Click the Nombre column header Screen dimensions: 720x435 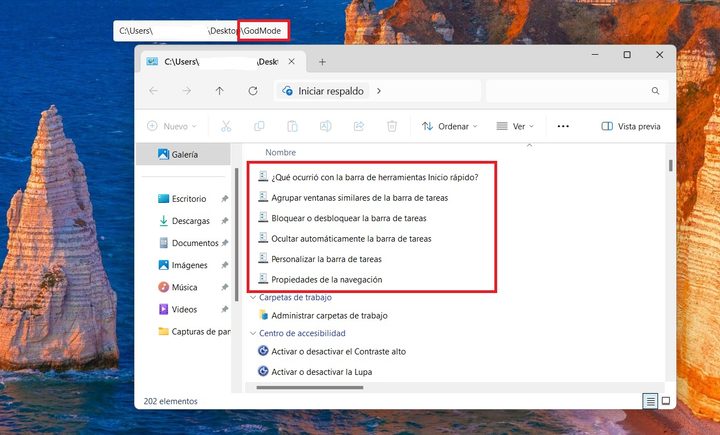point(281,153)
